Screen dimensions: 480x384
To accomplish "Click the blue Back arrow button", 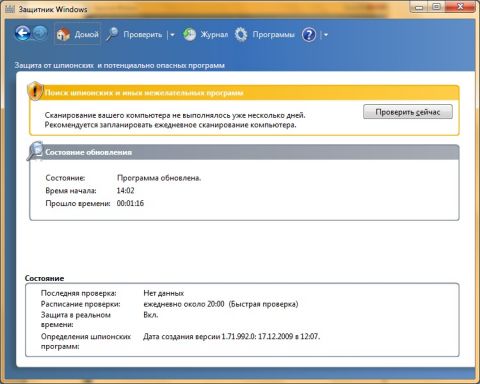I will (x=22, y=33).
